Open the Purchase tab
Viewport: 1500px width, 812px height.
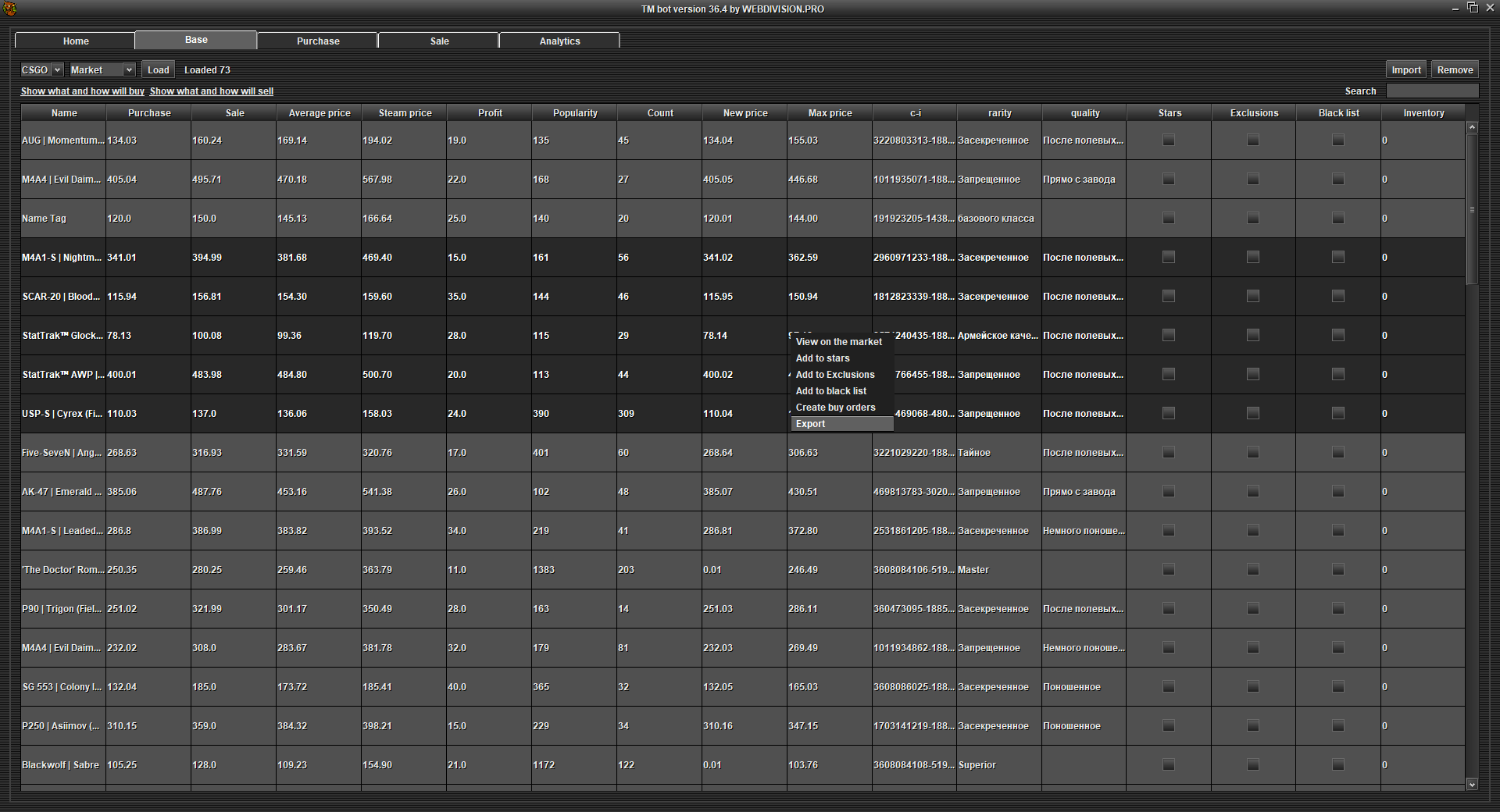click(x=318, y=41)
